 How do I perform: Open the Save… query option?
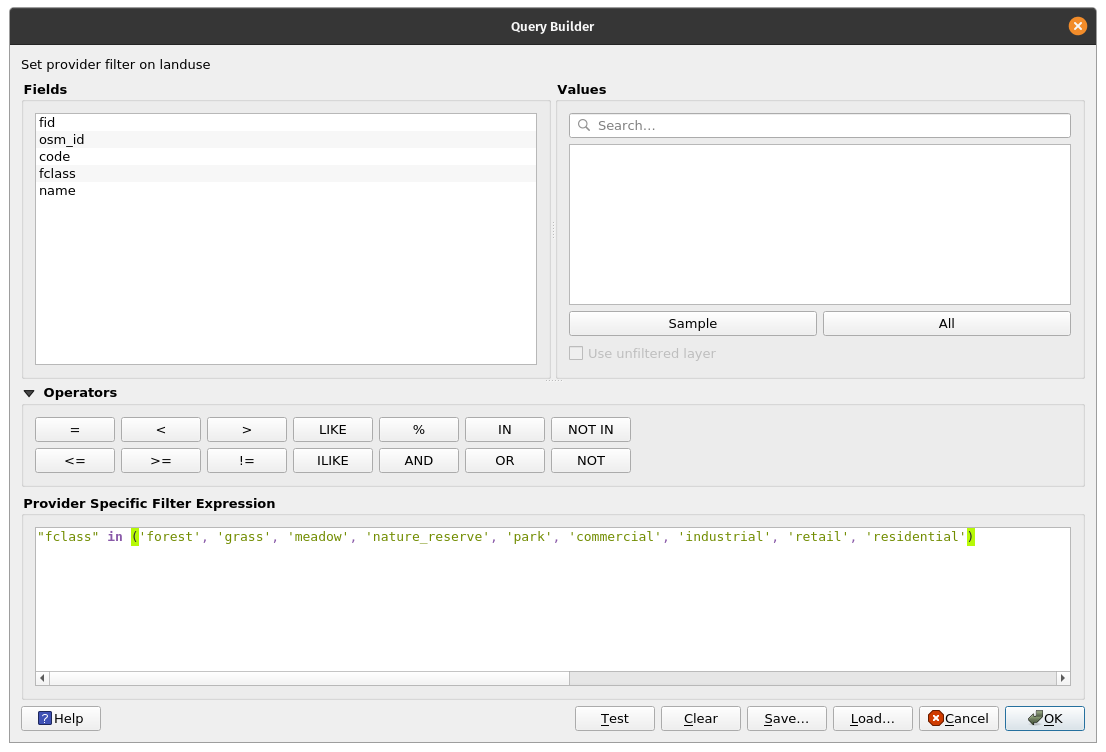point(786,718)
